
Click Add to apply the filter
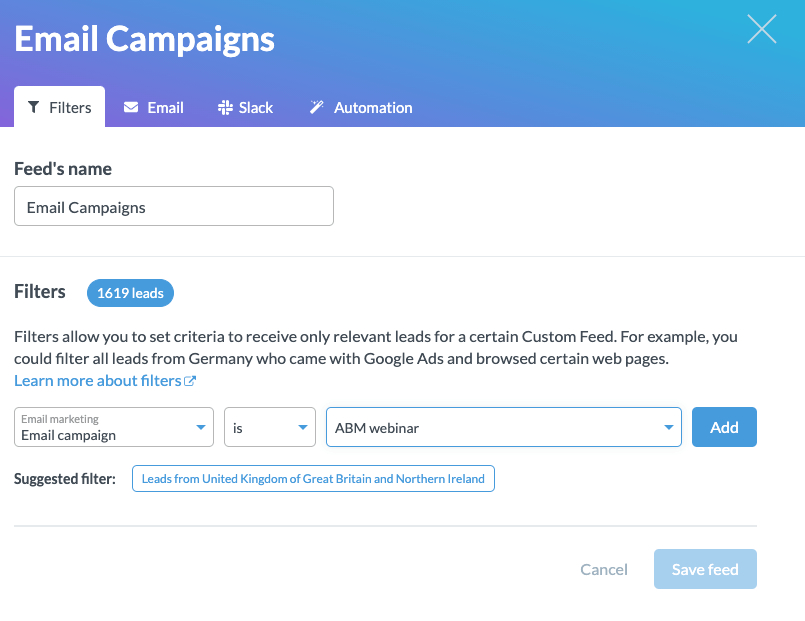tap(724, 427)
